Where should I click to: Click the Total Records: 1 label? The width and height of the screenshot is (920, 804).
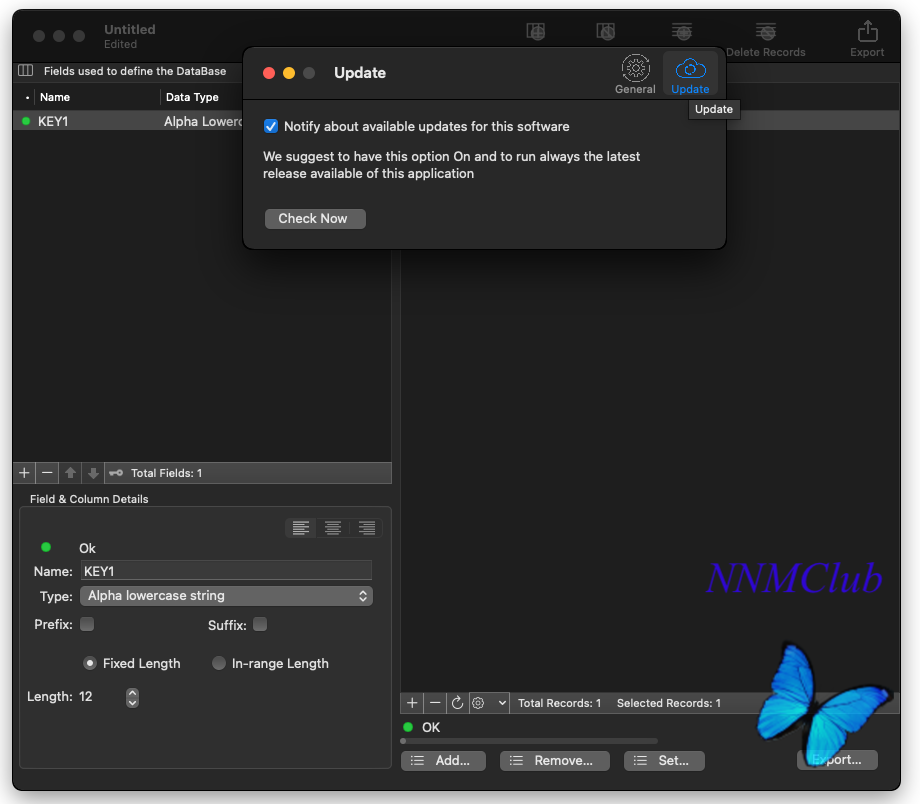559,703
